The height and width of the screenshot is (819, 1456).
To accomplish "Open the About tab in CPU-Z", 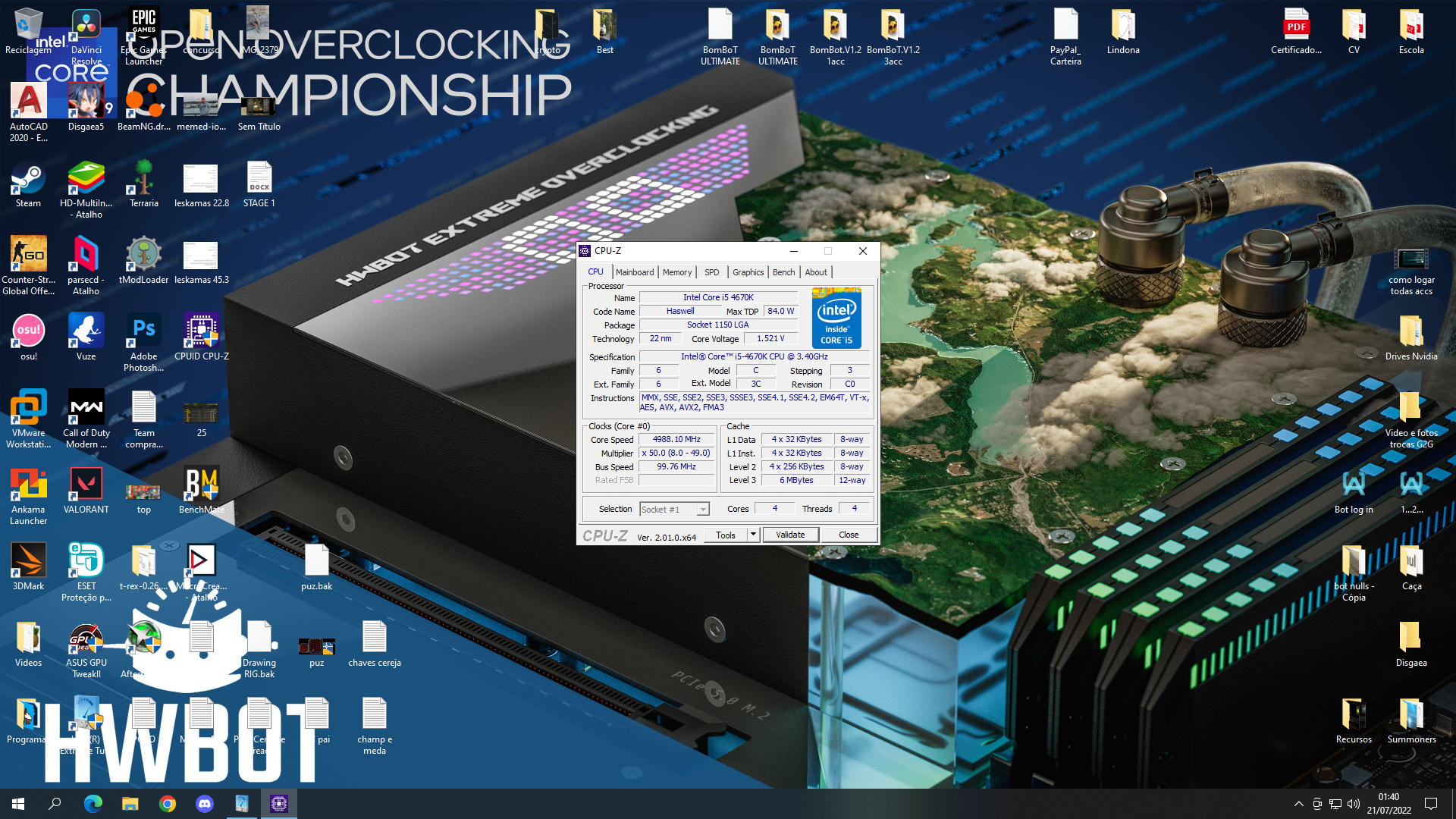I will coord(816,272).
